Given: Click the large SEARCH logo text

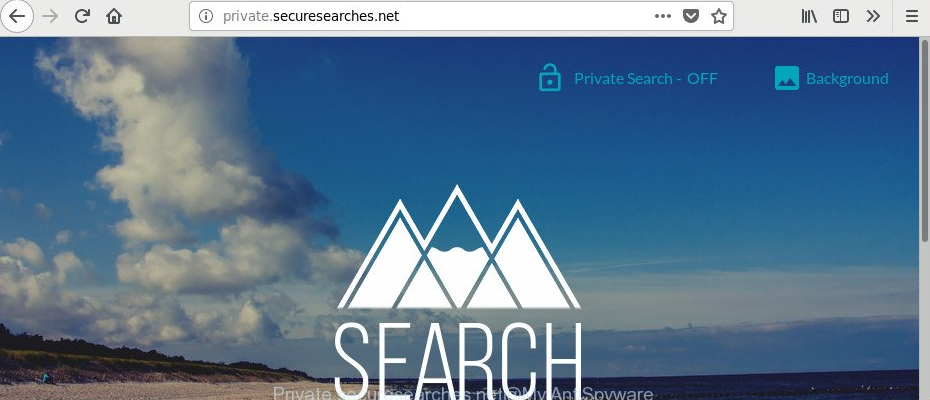Looking at the screenshot, I should pyautogui.click(x=458, y=361).
